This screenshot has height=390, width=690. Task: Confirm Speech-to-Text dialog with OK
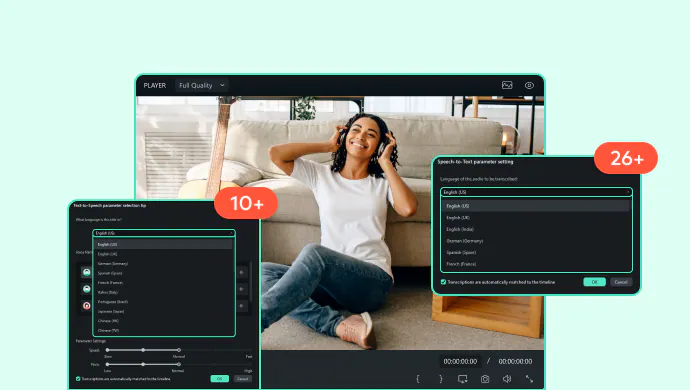595,282
